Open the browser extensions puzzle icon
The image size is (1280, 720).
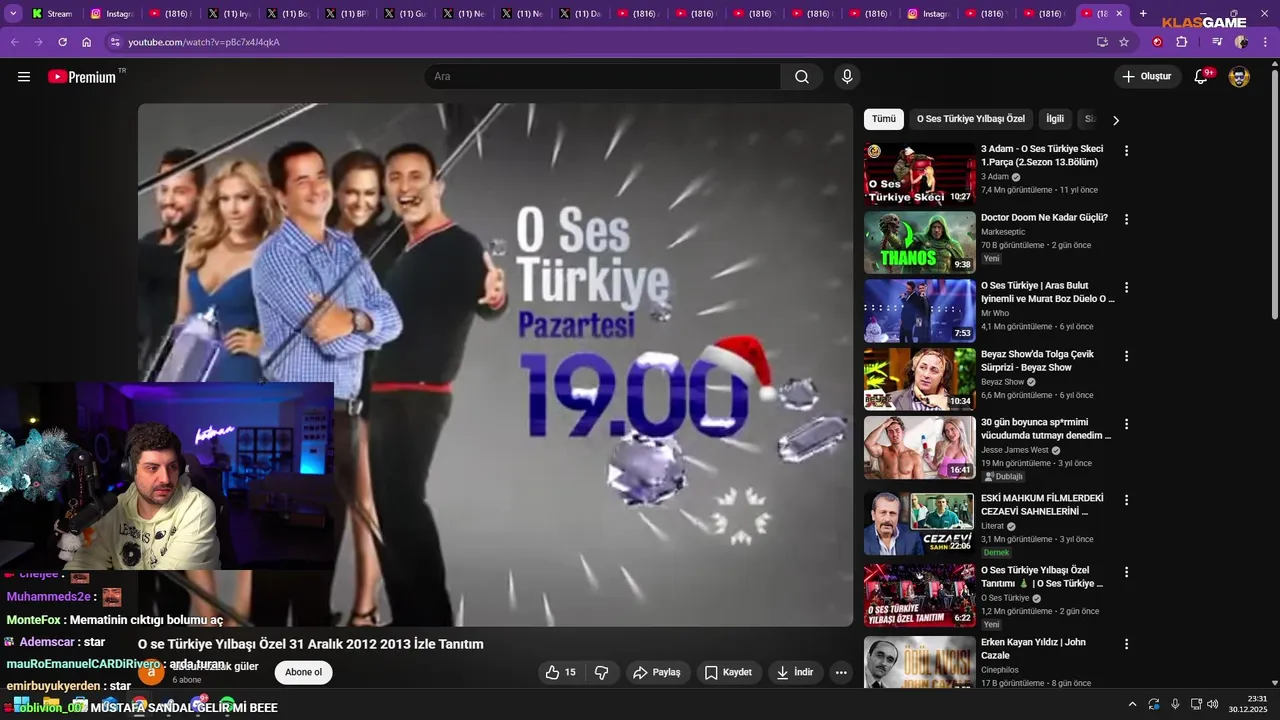pos(1181,42)
